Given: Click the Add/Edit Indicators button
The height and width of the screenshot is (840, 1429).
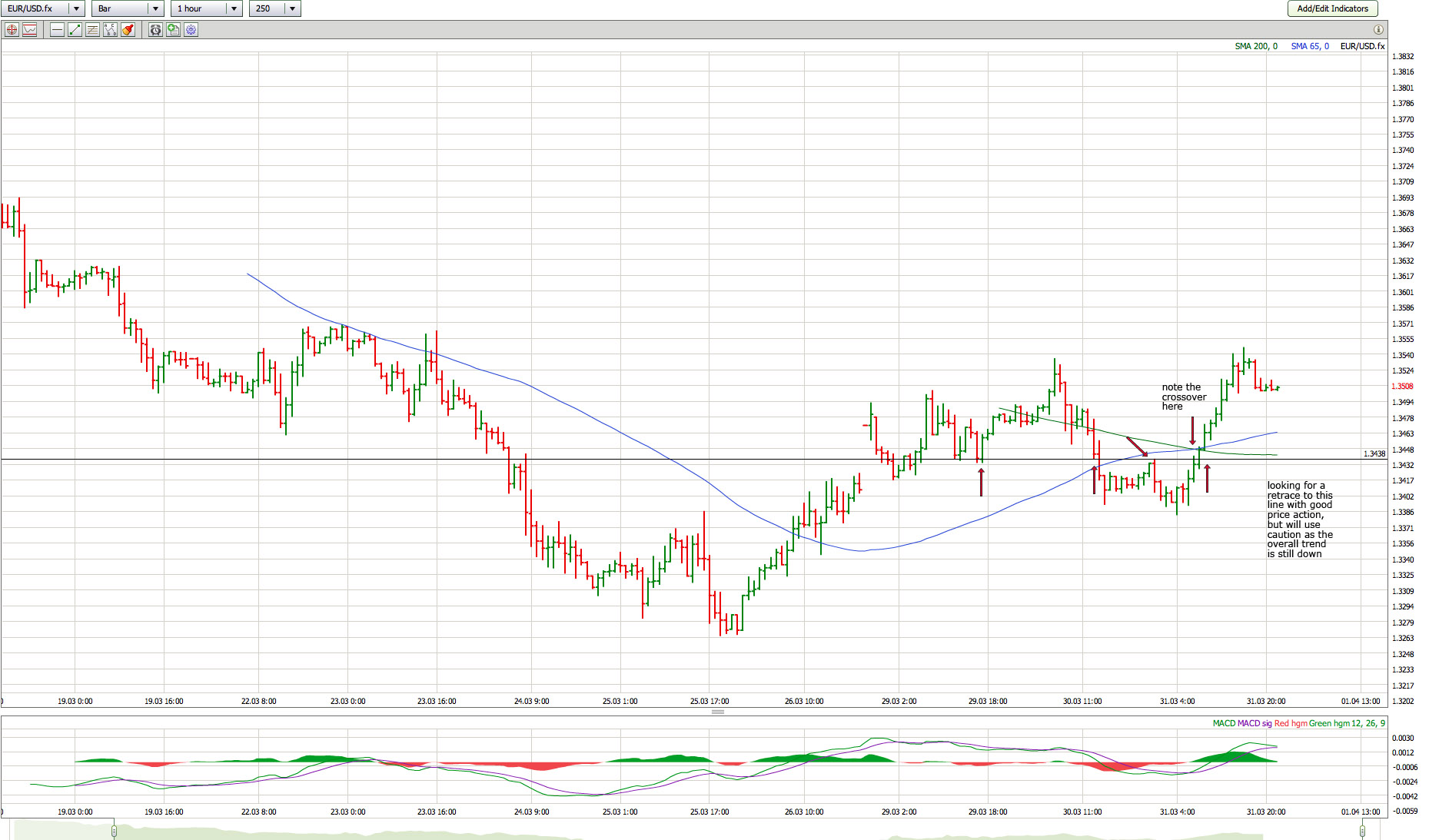Looking at the screenshot, I should coord(1332,8).
